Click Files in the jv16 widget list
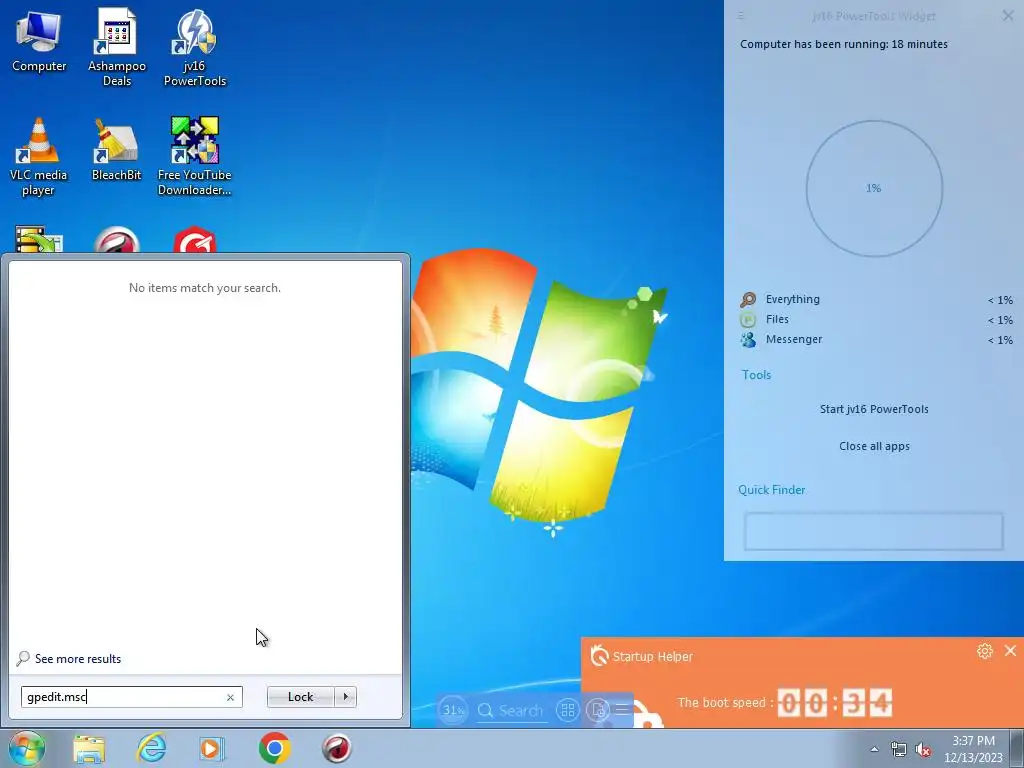 pos(777,319)
